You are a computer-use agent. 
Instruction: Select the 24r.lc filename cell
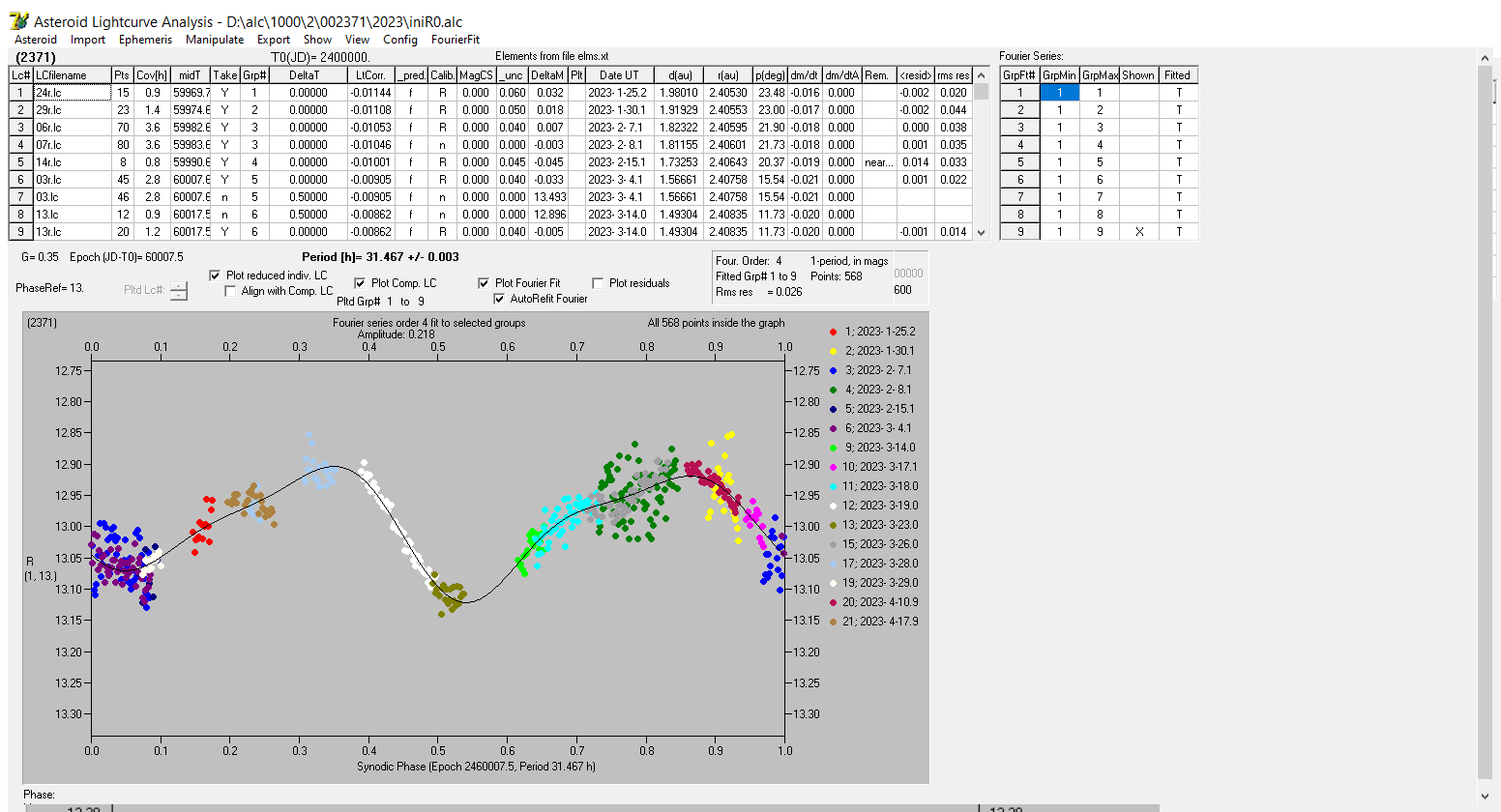point(72,93)
